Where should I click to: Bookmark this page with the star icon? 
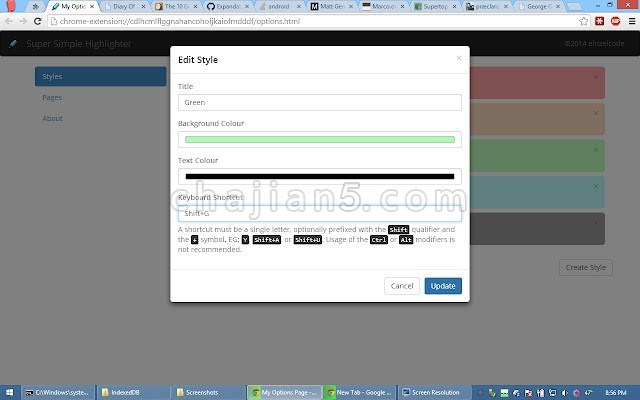click(584, 21)
